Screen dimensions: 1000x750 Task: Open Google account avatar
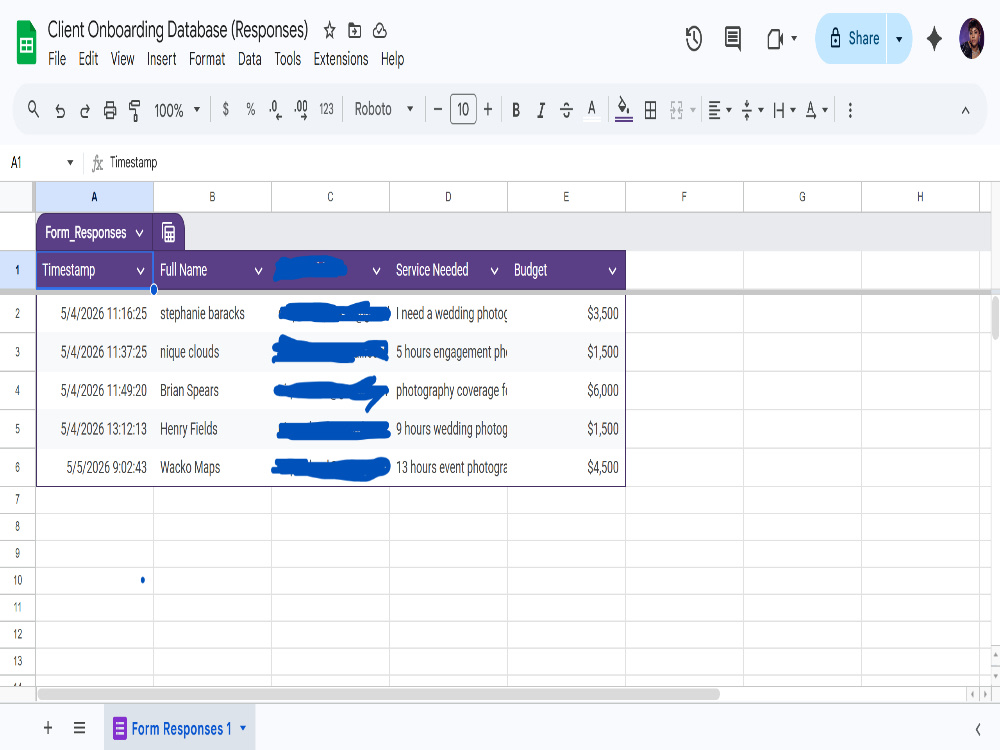click(x=972, y=38)
